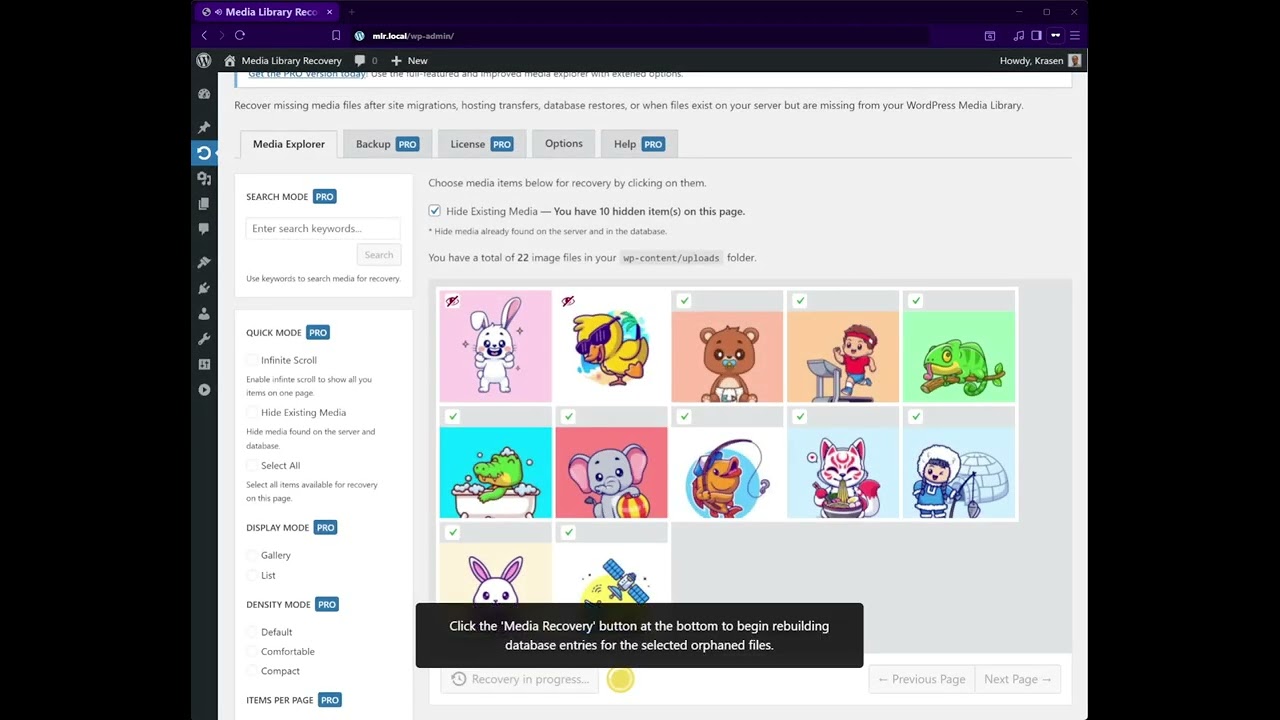Open the browser hamburger menu
Image resolution: width=1280 pixels, height=720 pixels.
(1075, 35)
